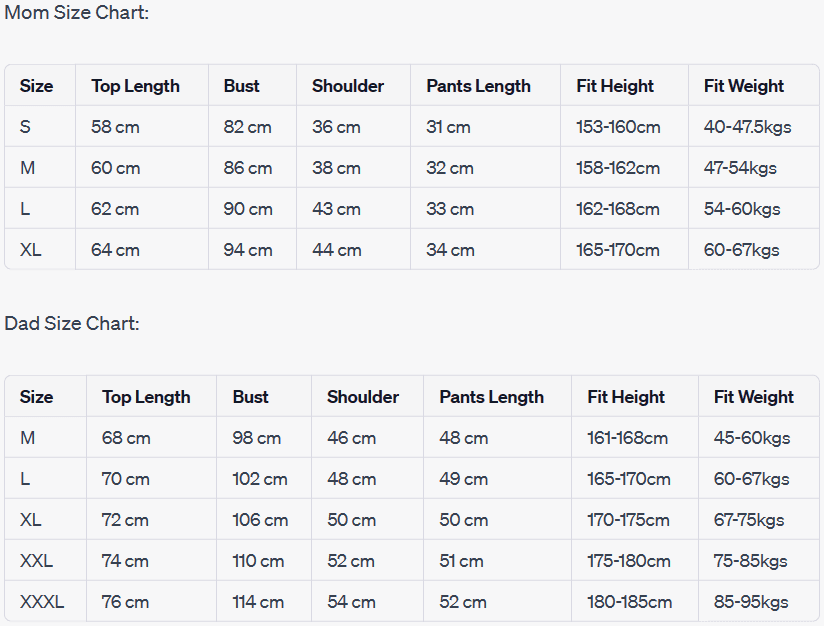Click the Fit Weight header in Mom chart
The height and width of the screenshot is (626, 824).
point(744,86)
